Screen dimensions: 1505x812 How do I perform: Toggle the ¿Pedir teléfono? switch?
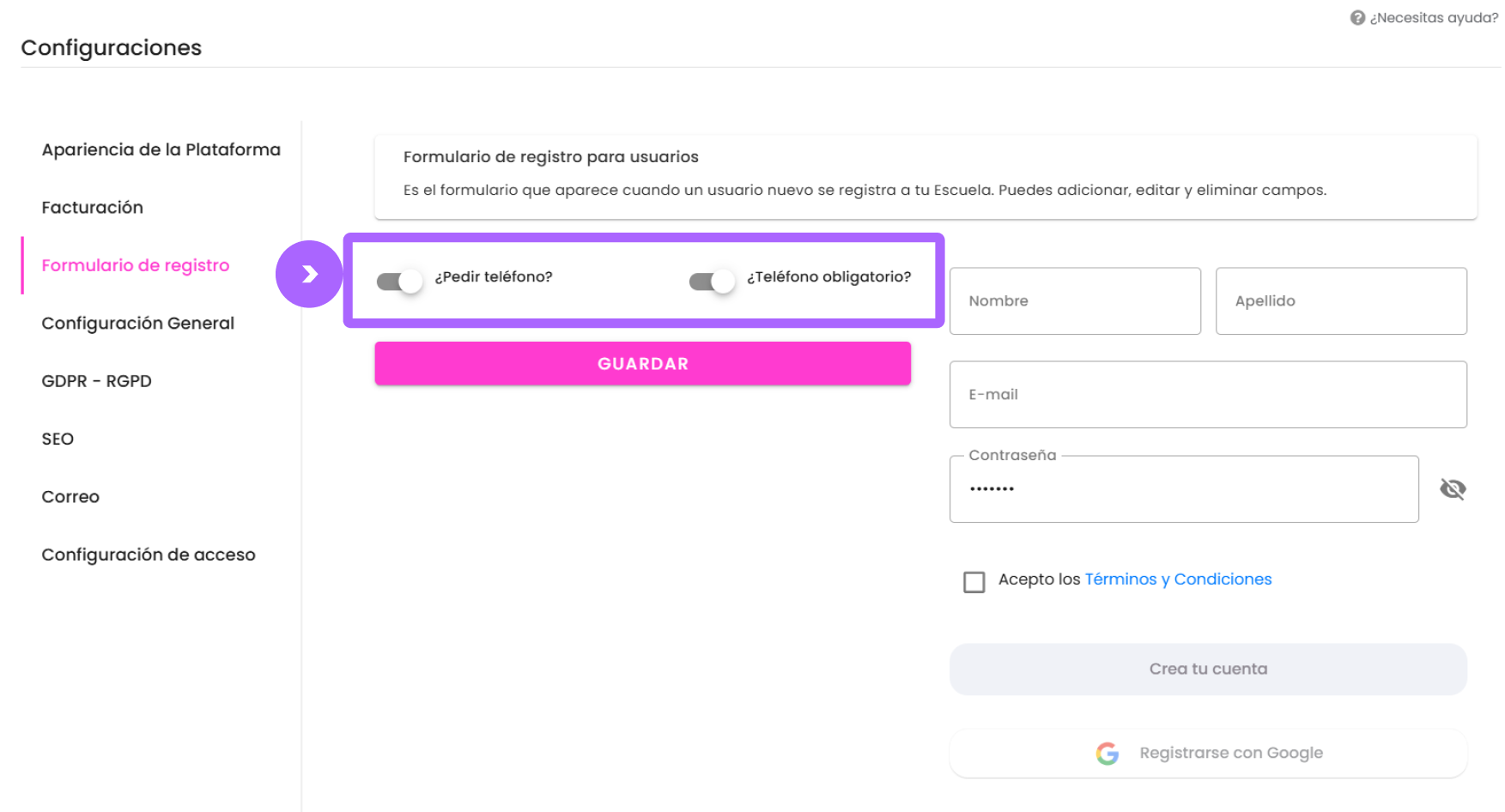(x=399, y=281)
